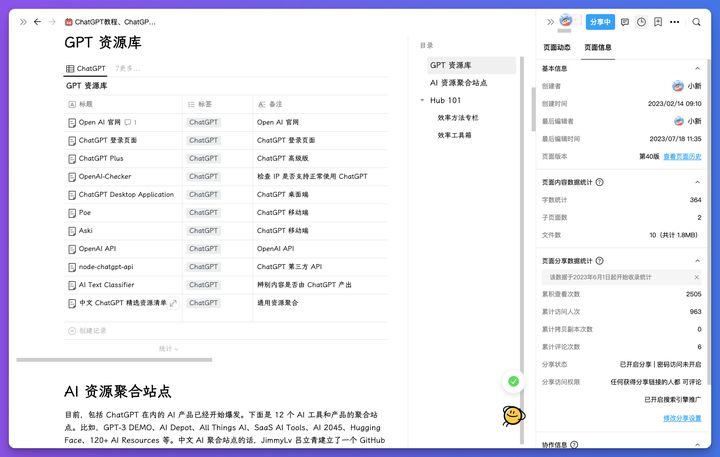The height and width of the screenshot is (457, 720).
Task: Collapse the 页面分享数据统计 section chevron
Action: pos(697,260)
